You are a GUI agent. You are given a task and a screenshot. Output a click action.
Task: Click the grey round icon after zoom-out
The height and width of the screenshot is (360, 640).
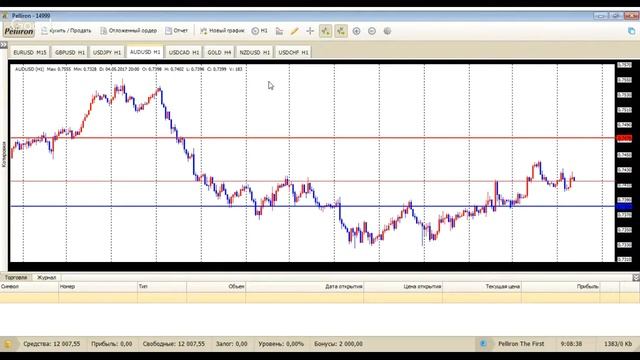point(387,31)
